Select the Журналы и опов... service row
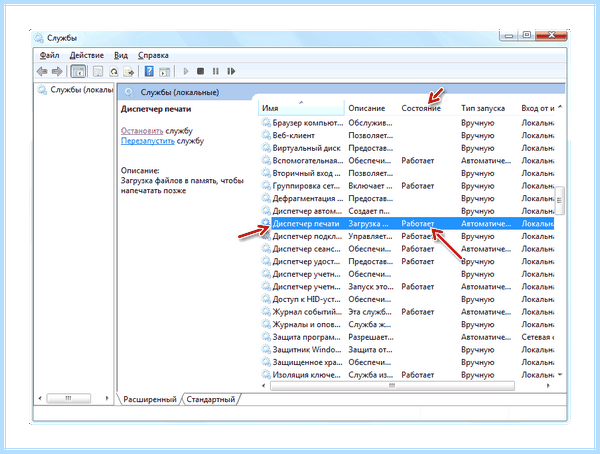This screenshot has width=600, height=454. coord(408,325)
